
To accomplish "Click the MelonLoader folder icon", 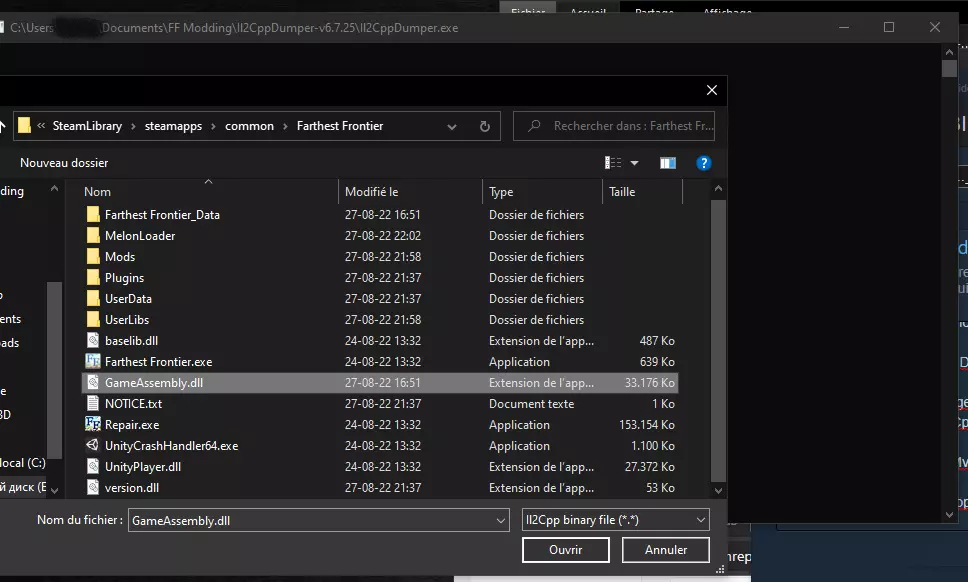I will pos(93,236).
